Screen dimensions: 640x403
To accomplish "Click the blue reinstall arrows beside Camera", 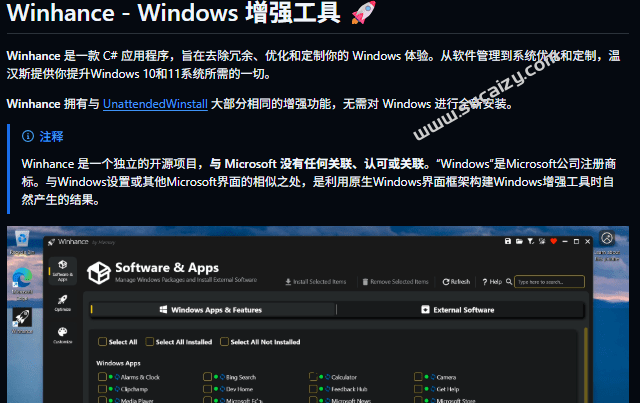I will coord(433,377).
